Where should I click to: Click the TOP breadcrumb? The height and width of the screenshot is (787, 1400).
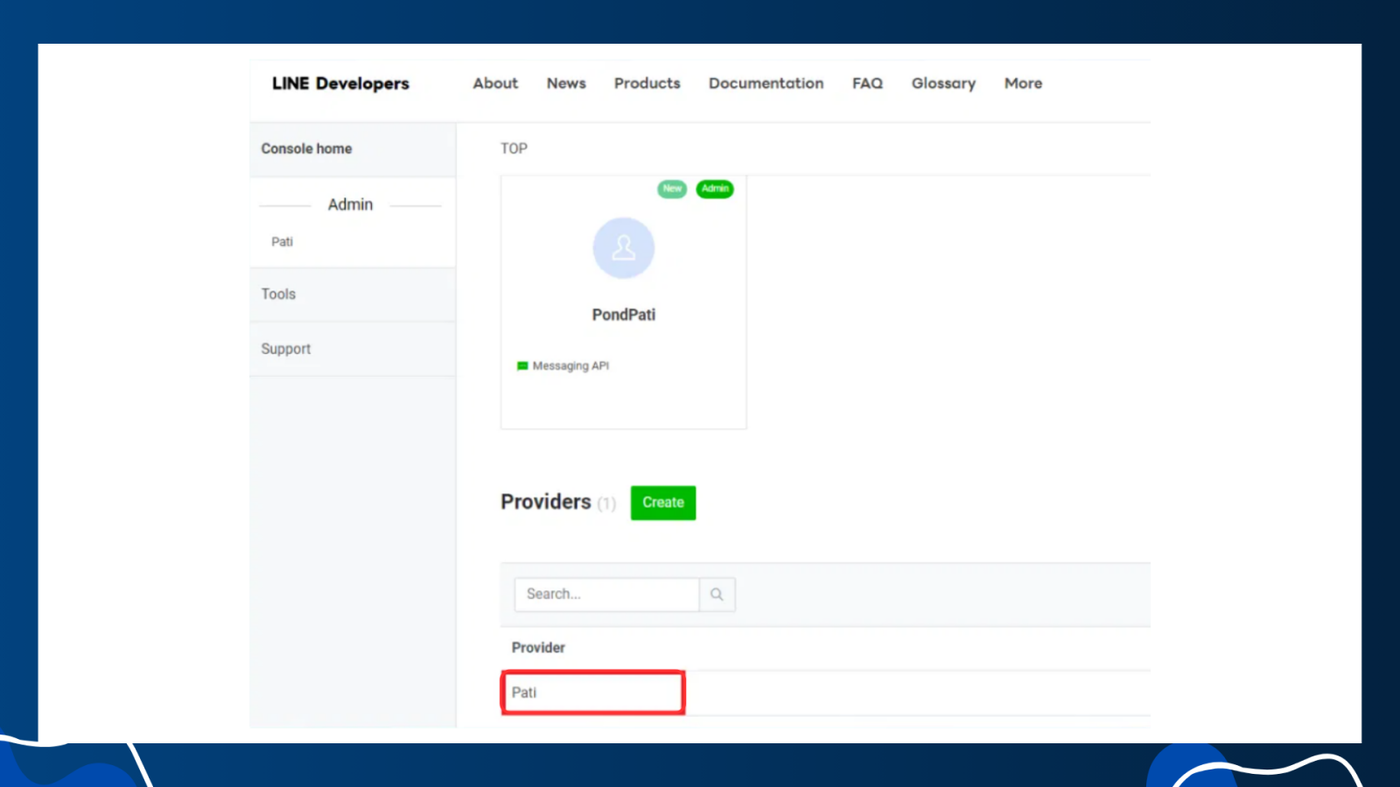click(514, 148)
